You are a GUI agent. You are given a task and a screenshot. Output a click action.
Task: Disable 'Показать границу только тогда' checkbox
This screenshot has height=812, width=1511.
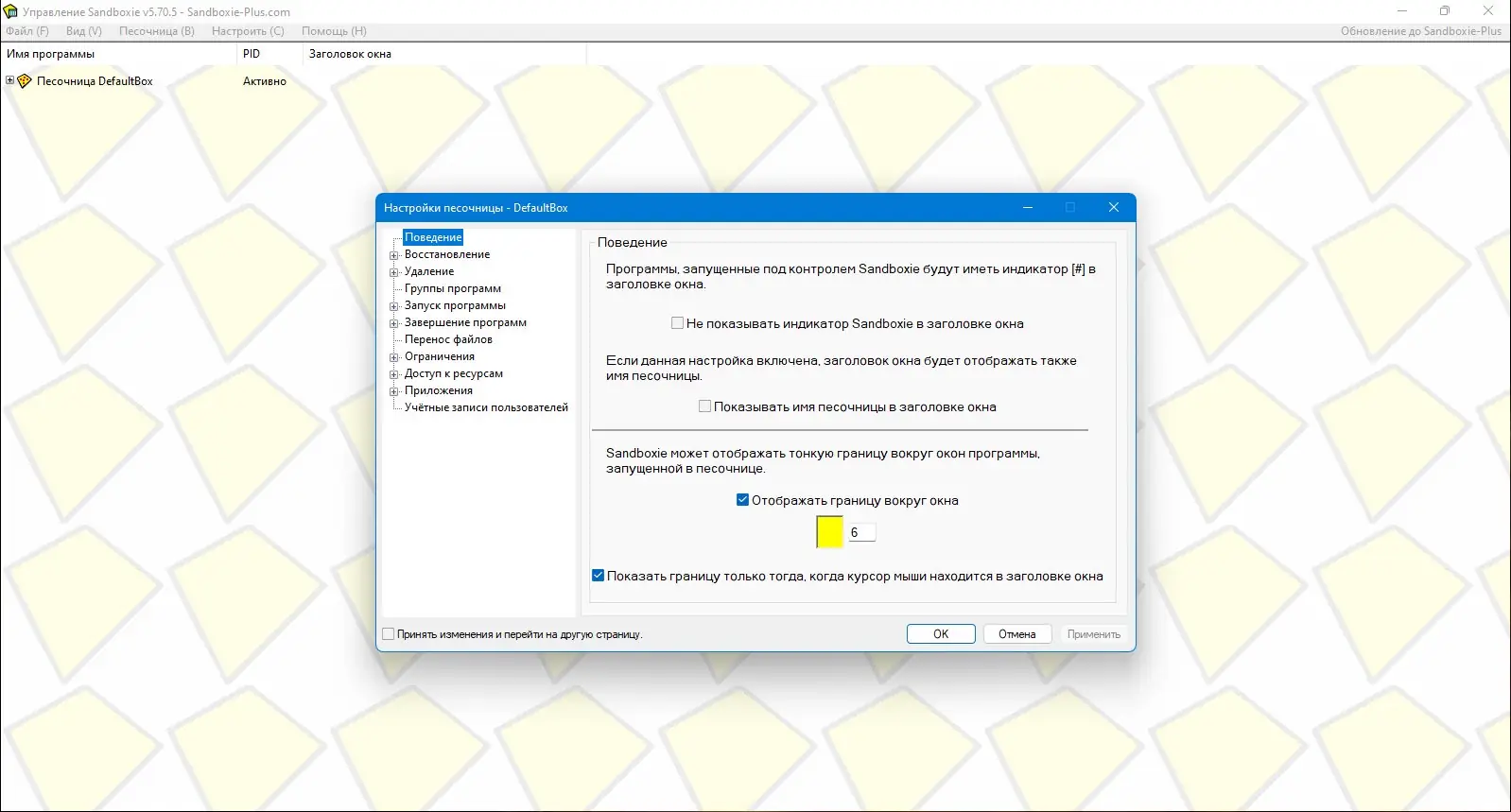tap(598, 576)
